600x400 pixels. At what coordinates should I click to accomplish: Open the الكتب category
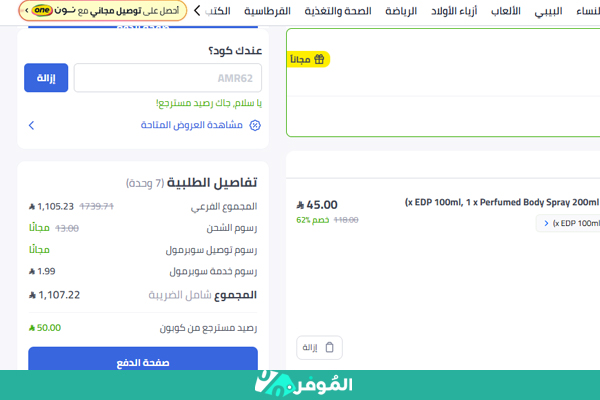(217, 11)
